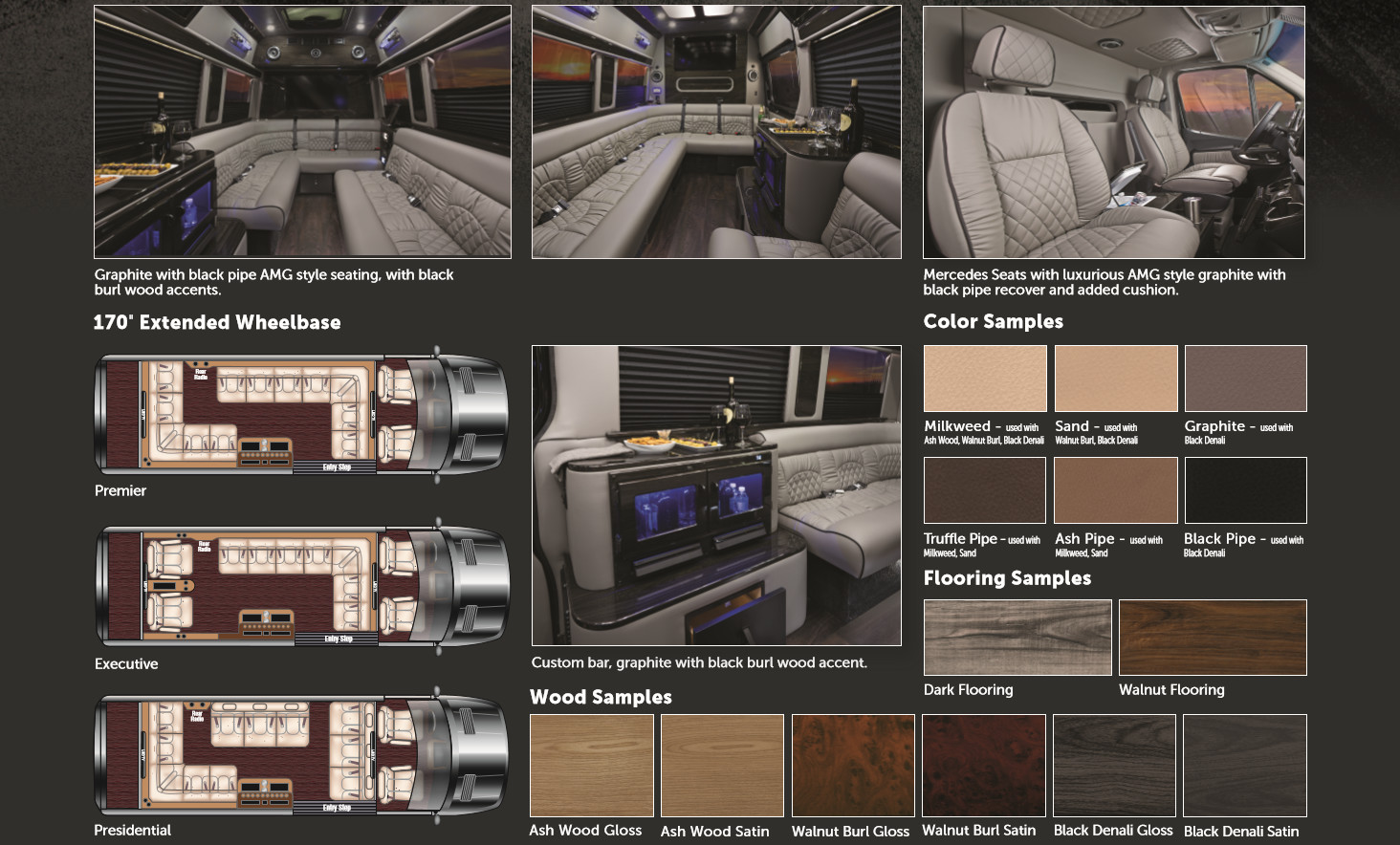
Task: Select the Graphite color sample swatch
Action: 1245,379
